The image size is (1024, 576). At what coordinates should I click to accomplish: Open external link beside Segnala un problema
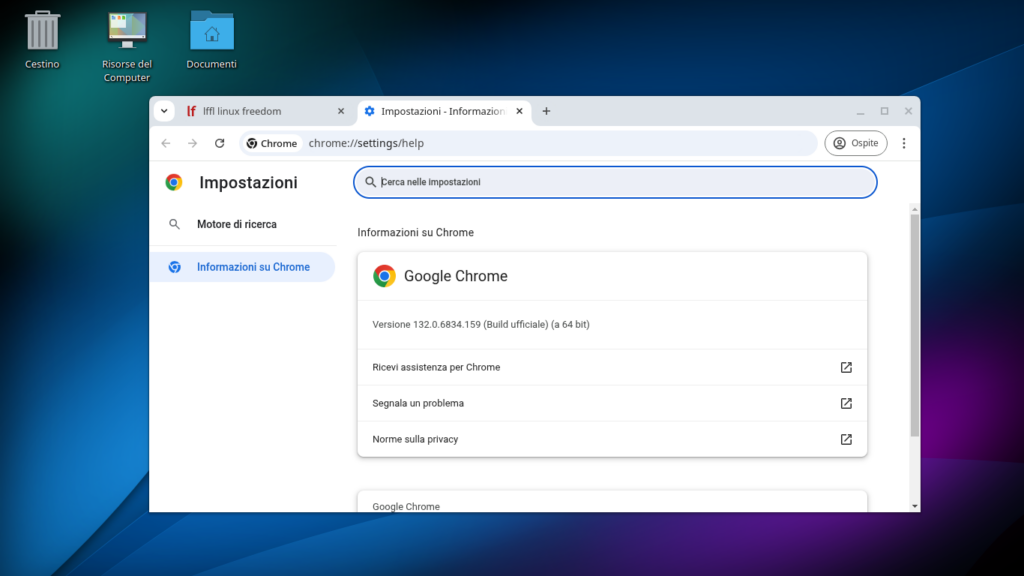(x=846, y=403)
